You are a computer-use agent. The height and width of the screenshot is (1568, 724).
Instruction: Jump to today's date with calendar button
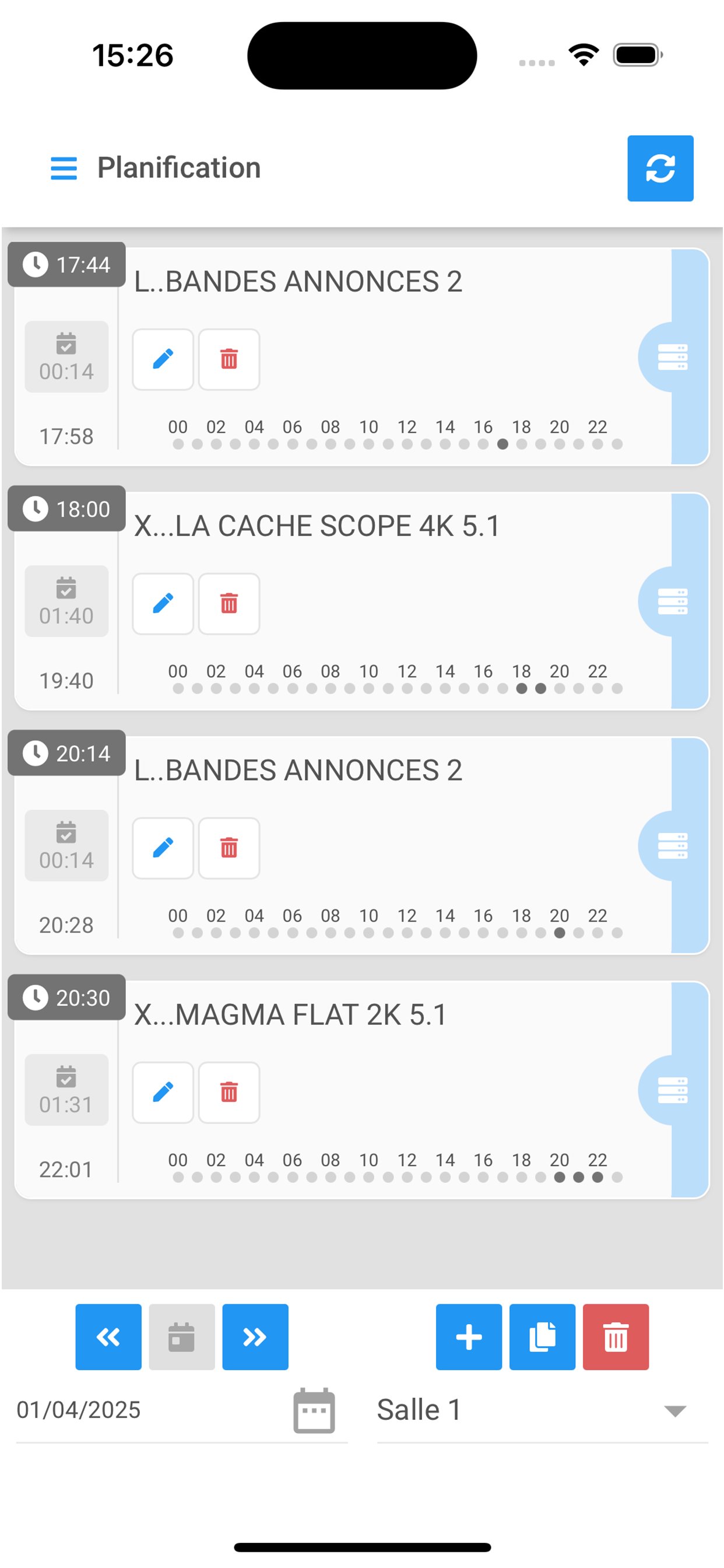(181, 1336)
